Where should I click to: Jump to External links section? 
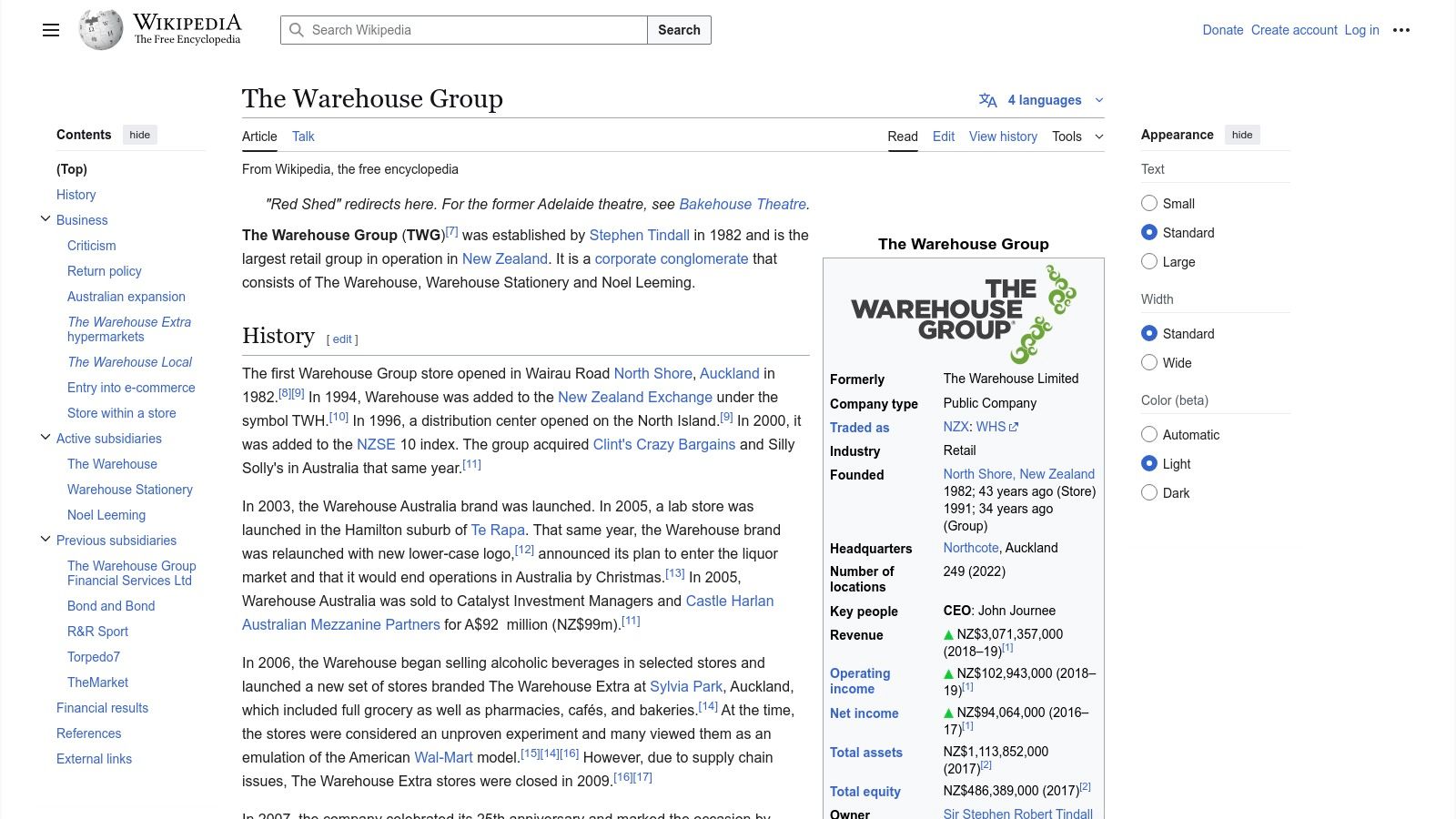pyautogui.click(x=94, y=759)
